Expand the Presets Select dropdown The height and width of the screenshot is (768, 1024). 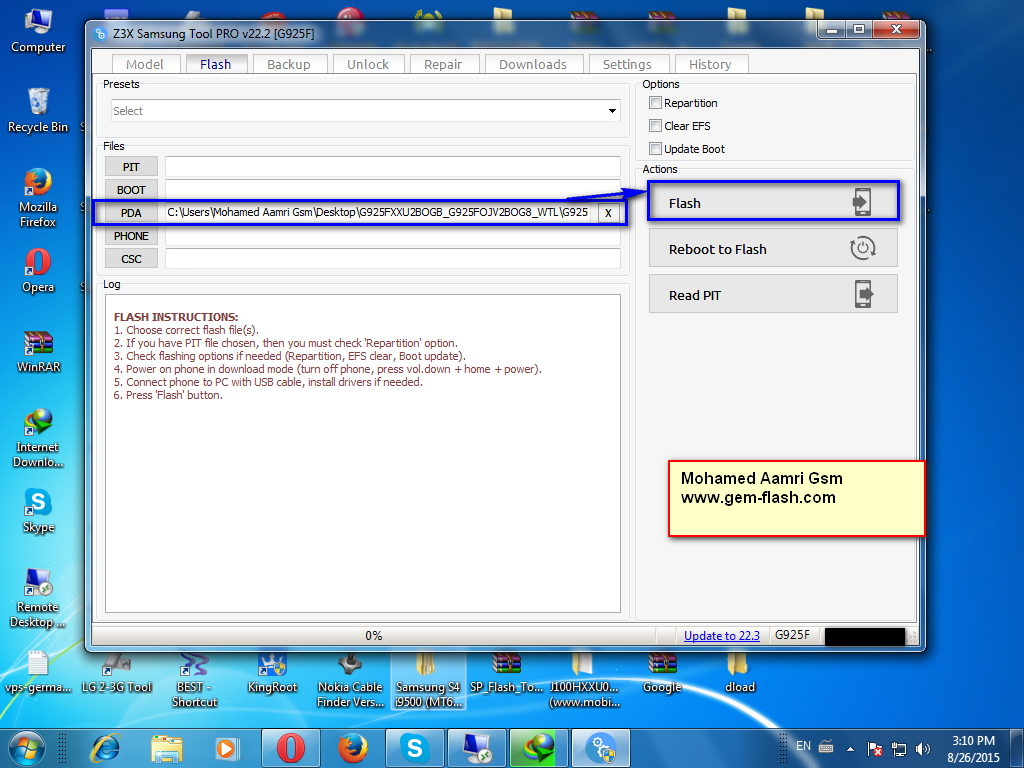(x=366, y=111)
